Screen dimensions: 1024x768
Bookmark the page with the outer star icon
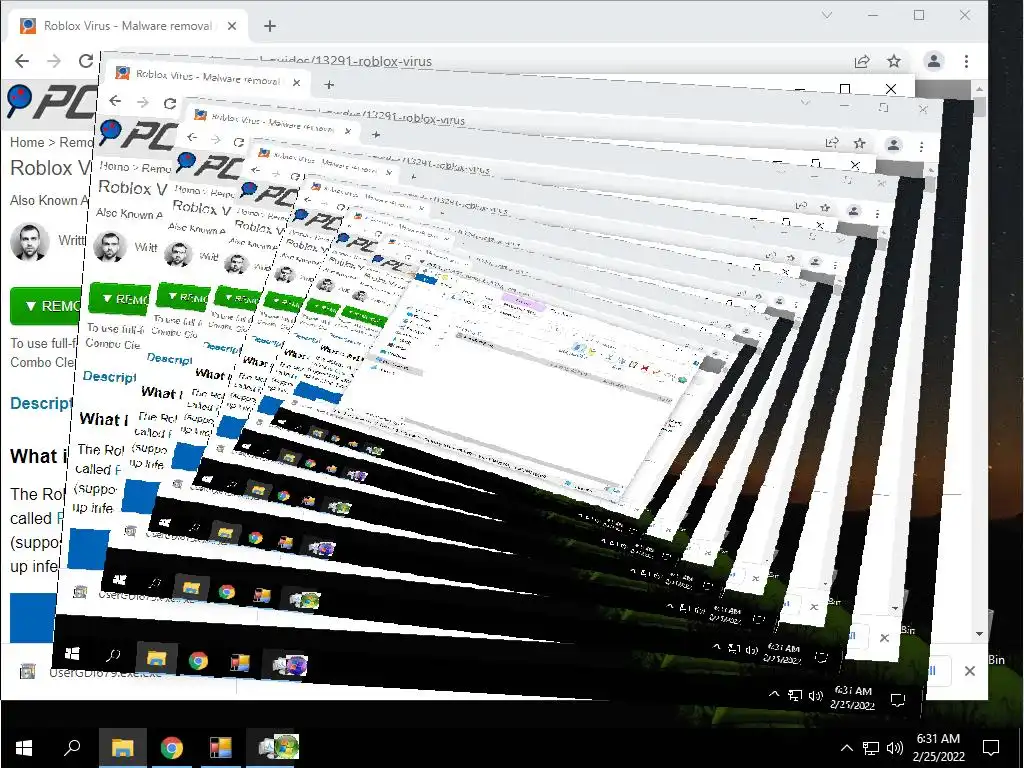click(894, 61)
